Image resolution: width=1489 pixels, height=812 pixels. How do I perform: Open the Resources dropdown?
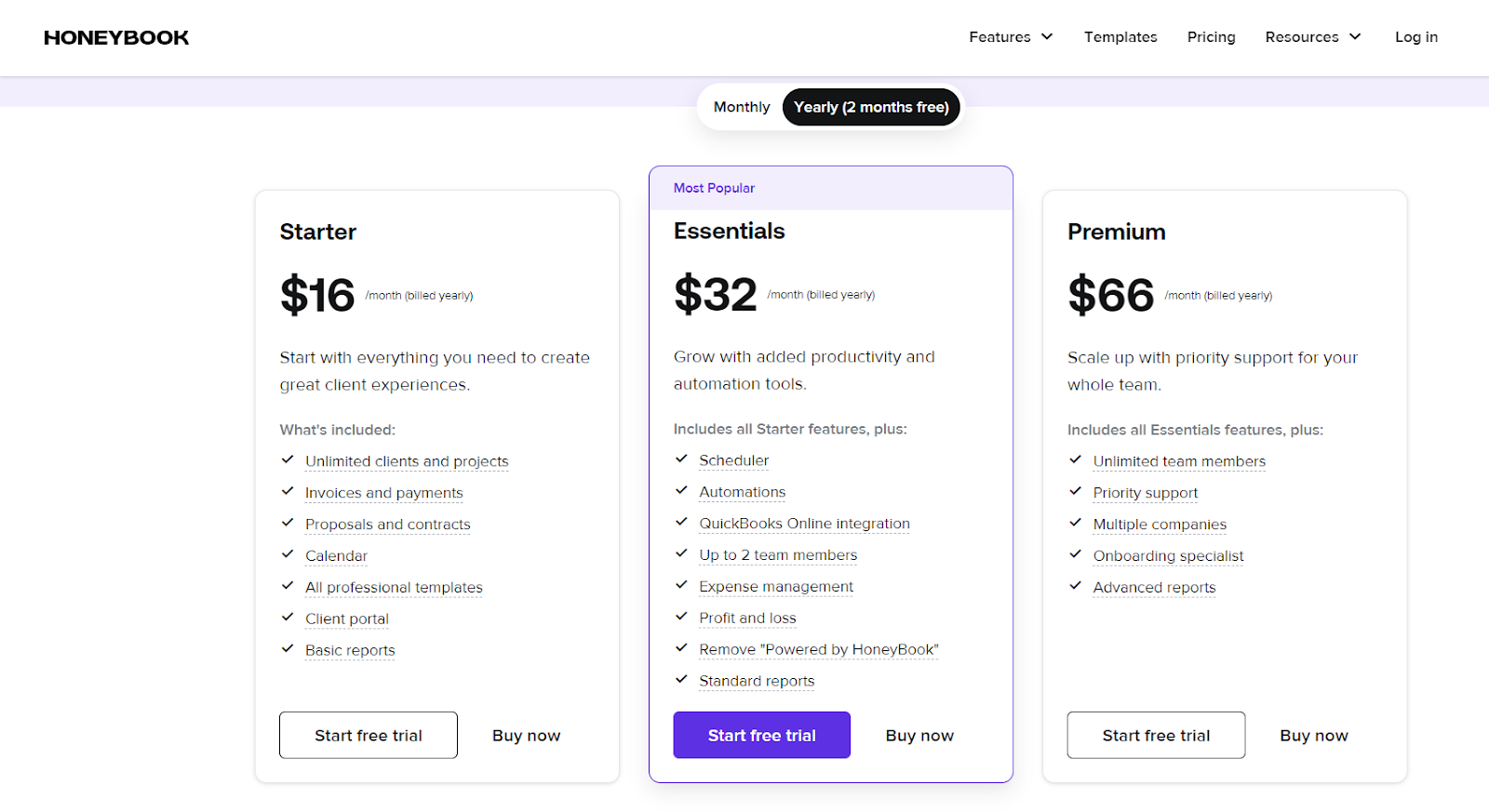coord(1312,37)
